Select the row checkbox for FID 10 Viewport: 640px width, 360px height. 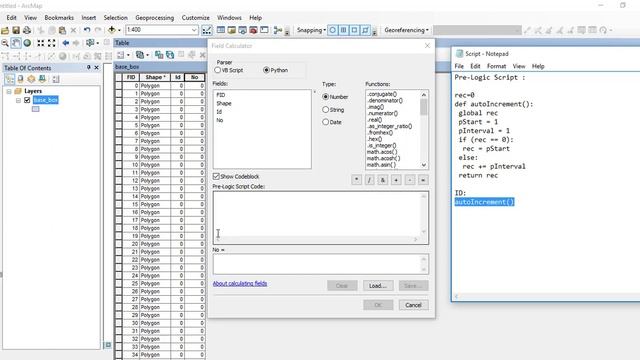[x=119, y=165]
